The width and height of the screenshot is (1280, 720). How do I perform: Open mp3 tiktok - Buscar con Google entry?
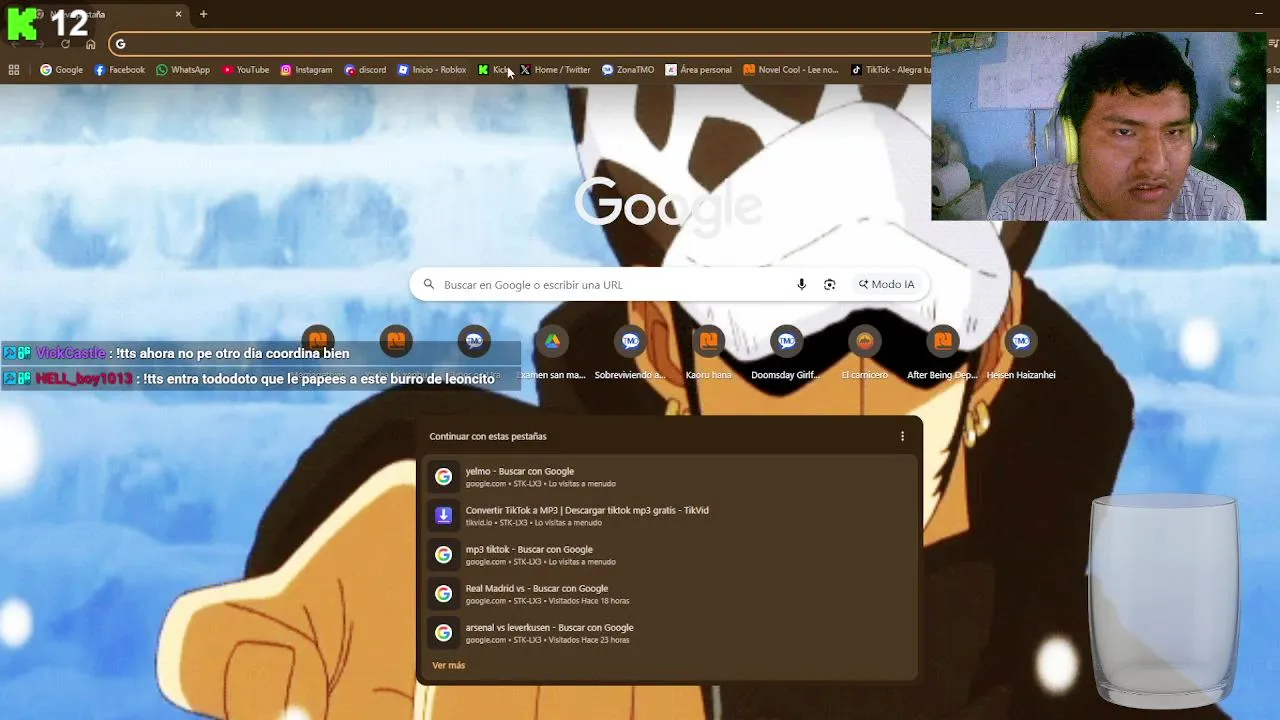[x=668, y=555]
